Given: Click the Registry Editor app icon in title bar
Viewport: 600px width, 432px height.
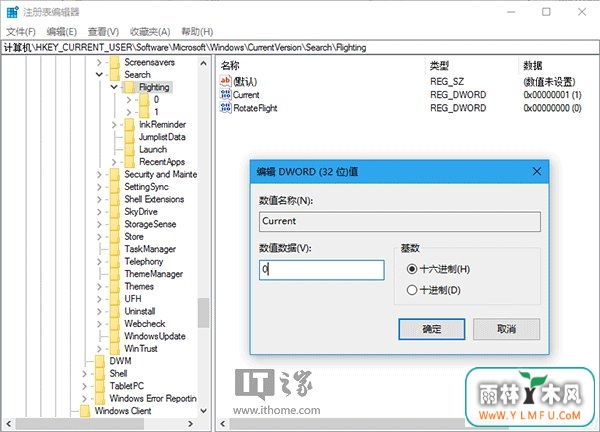Looking at the screenshot, I should (x=12, y=12).
